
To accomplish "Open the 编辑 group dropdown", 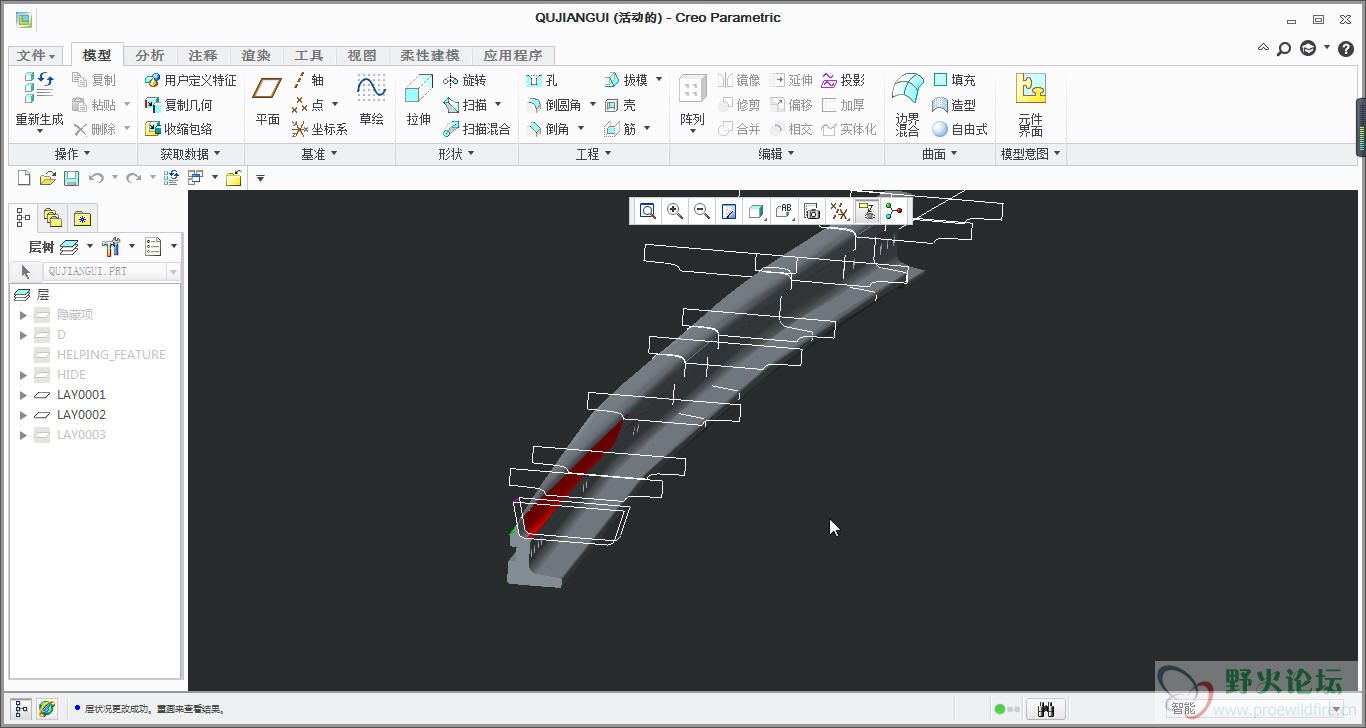I will pos(776,154).
